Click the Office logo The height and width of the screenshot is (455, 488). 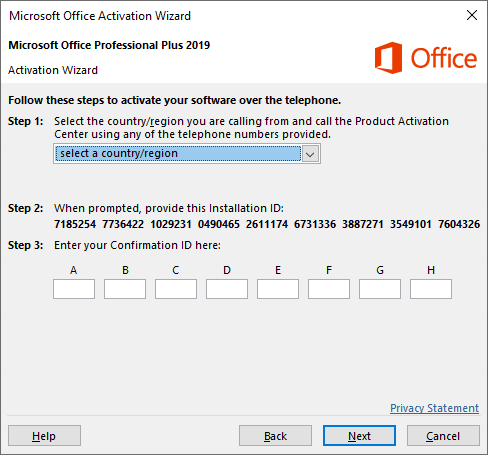[x=426, y=58]
